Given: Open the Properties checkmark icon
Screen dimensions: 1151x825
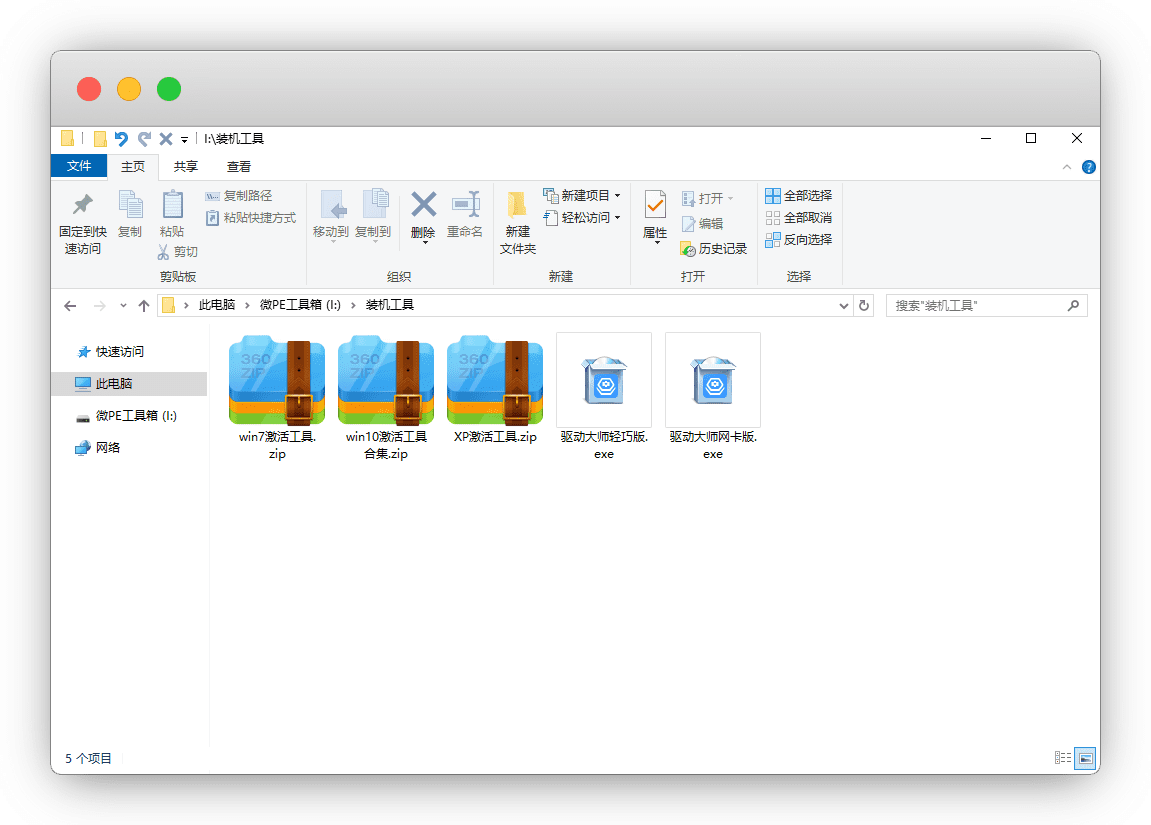Looking at the screenshot, I should click(655, 205).
